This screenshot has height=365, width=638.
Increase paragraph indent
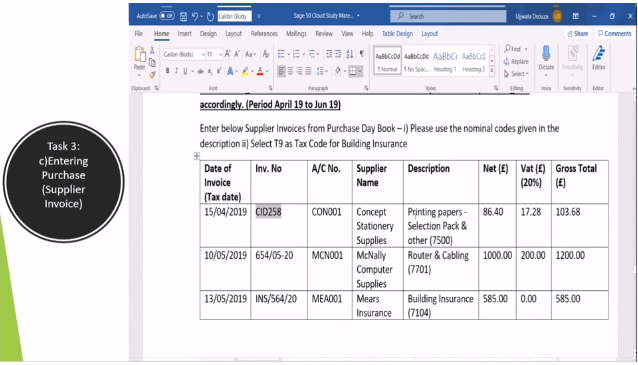click(338, 54)
